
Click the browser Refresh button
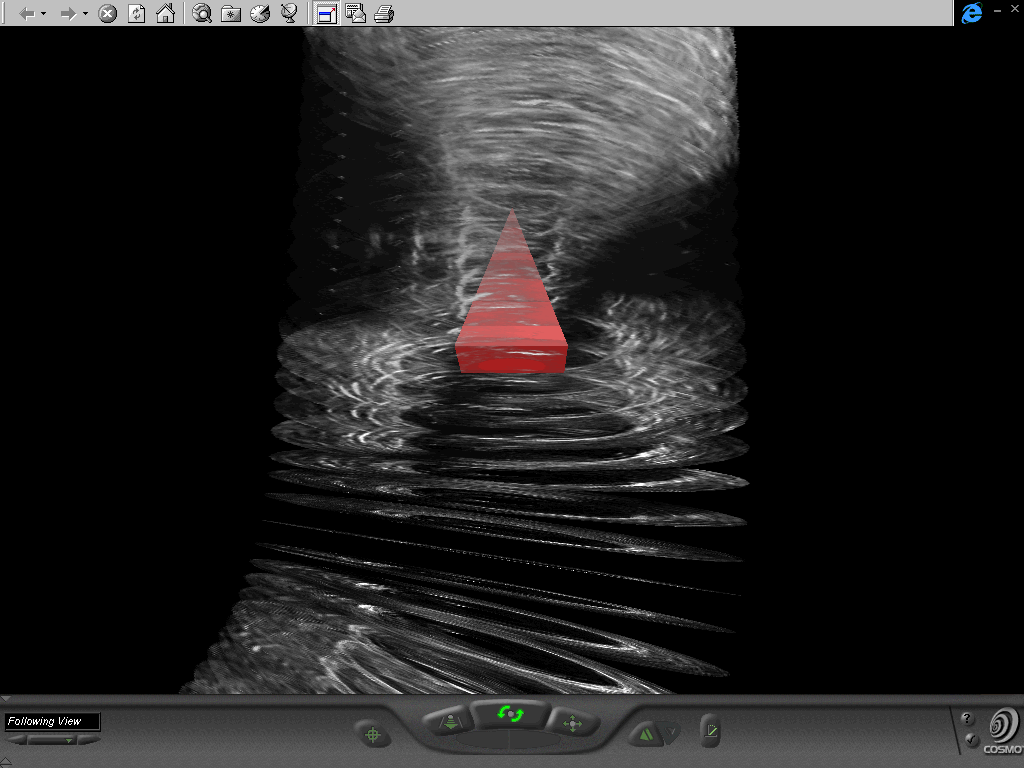137,14
